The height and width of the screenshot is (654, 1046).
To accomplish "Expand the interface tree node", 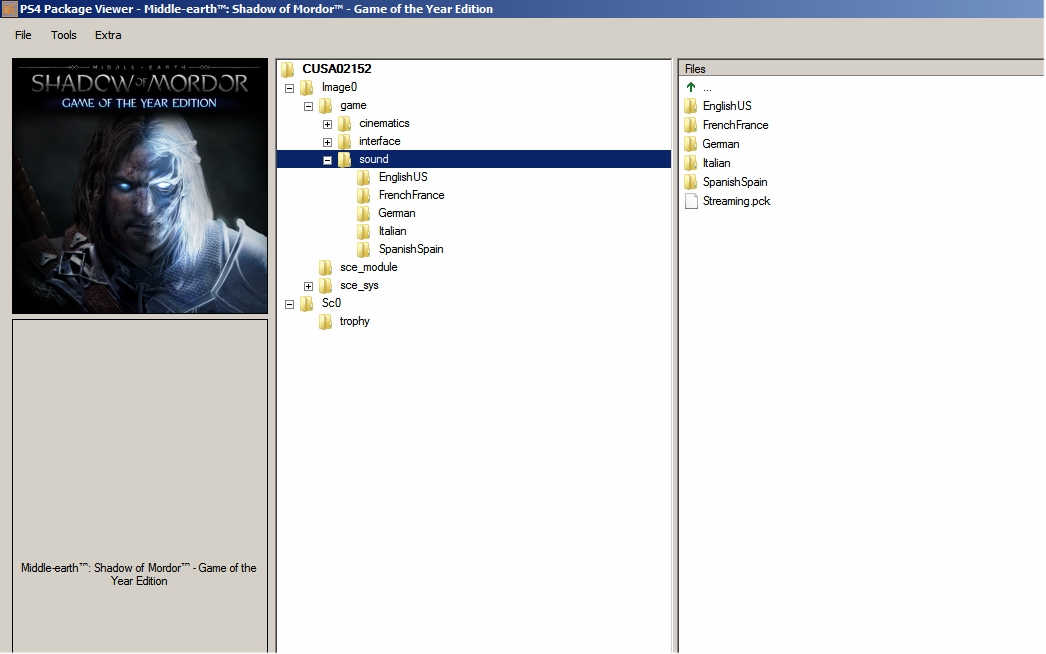I will click(328, 142).
